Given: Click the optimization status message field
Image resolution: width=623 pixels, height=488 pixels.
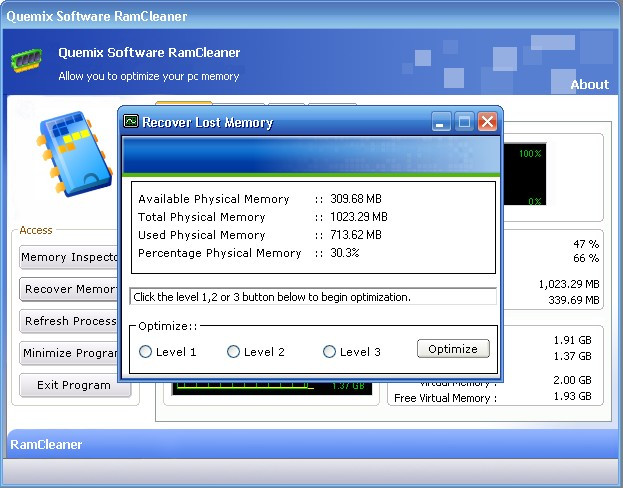Looking at the screenshot, I should pos(313,297).
